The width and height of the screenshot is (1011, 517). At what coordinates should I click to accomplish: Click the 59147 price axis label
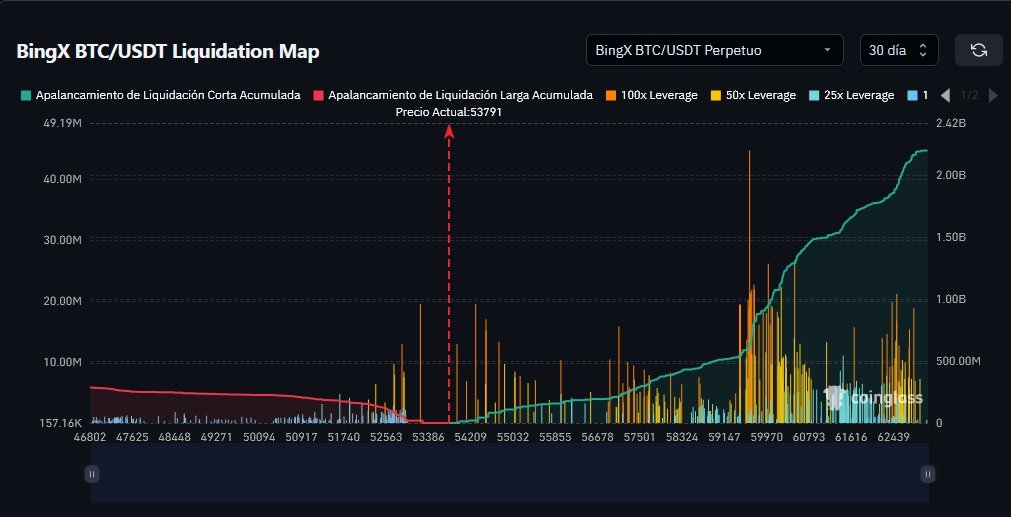coord(723,437)
